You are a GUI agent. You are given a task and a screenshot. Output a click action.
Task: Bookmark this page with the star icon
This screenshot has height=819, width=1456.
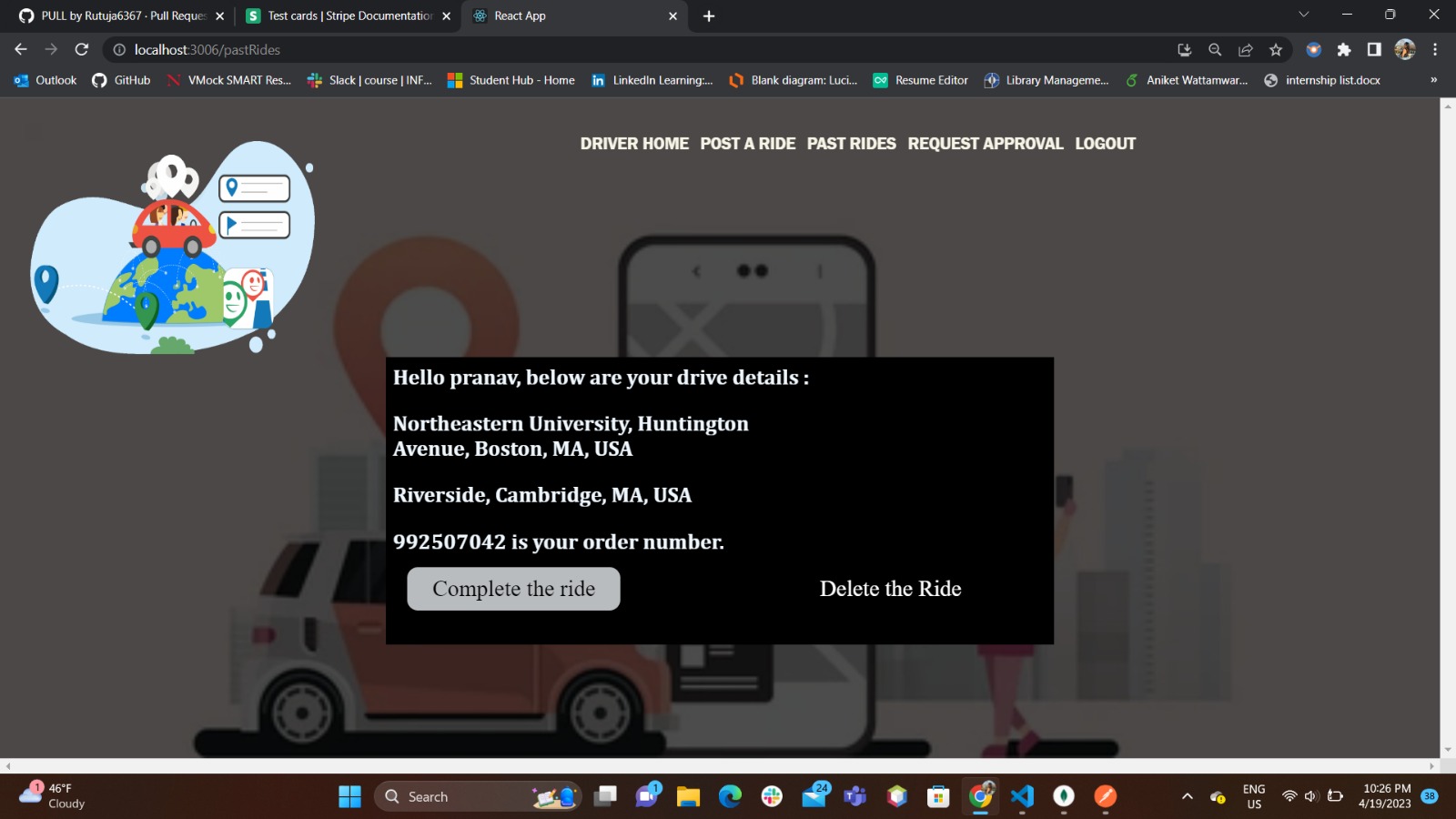(1276, 50)
